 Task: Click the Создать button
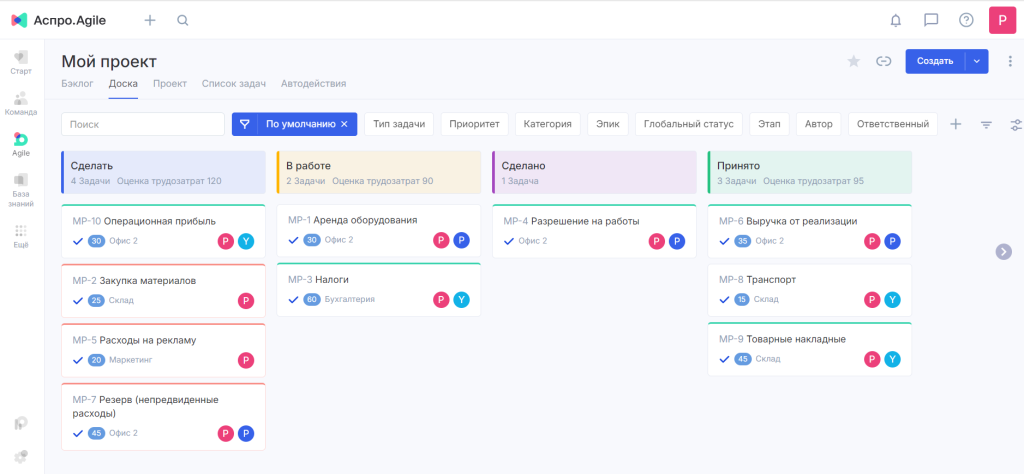[x=935, y=61]
